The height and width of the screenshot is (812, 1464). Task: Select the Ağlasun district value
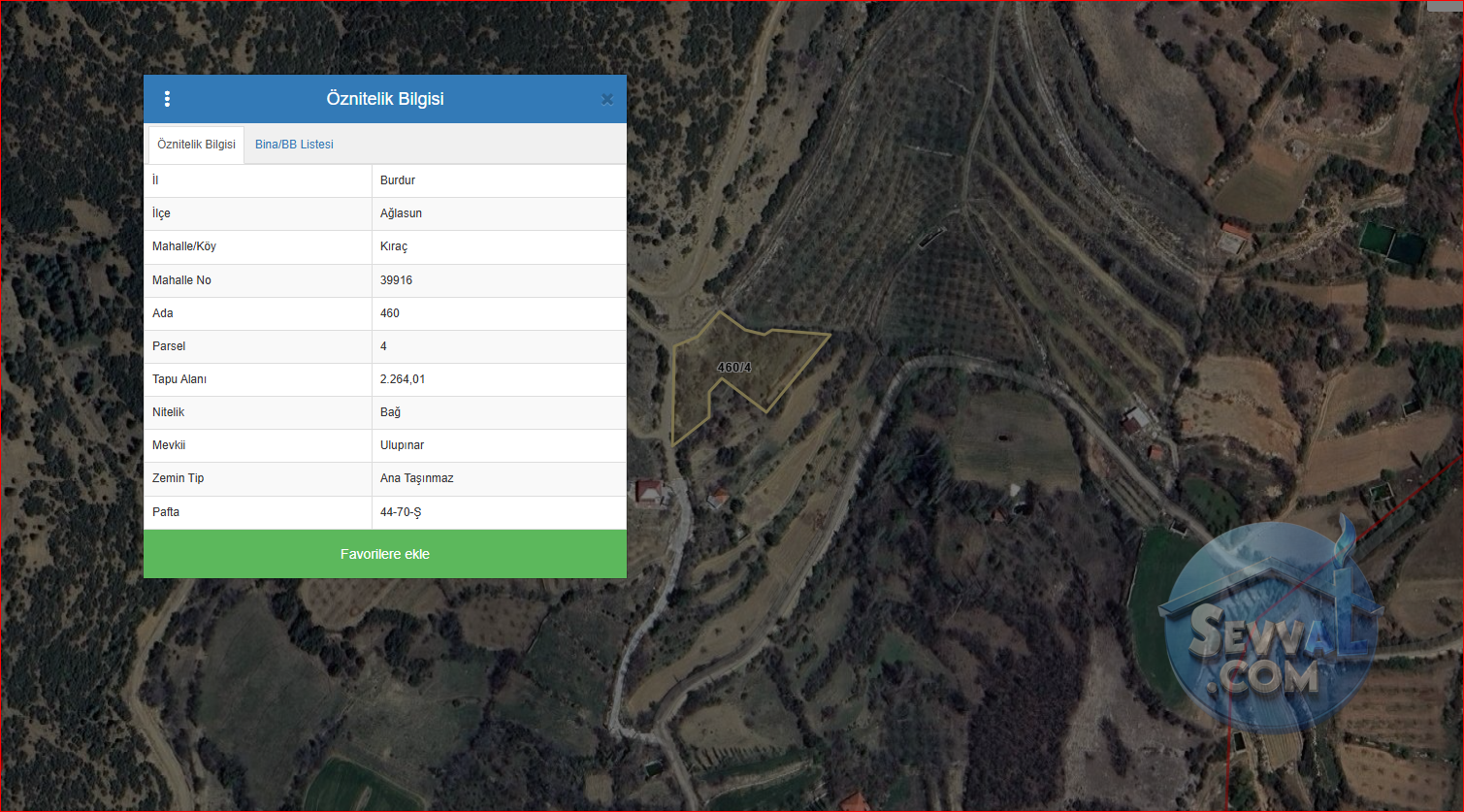401,213
